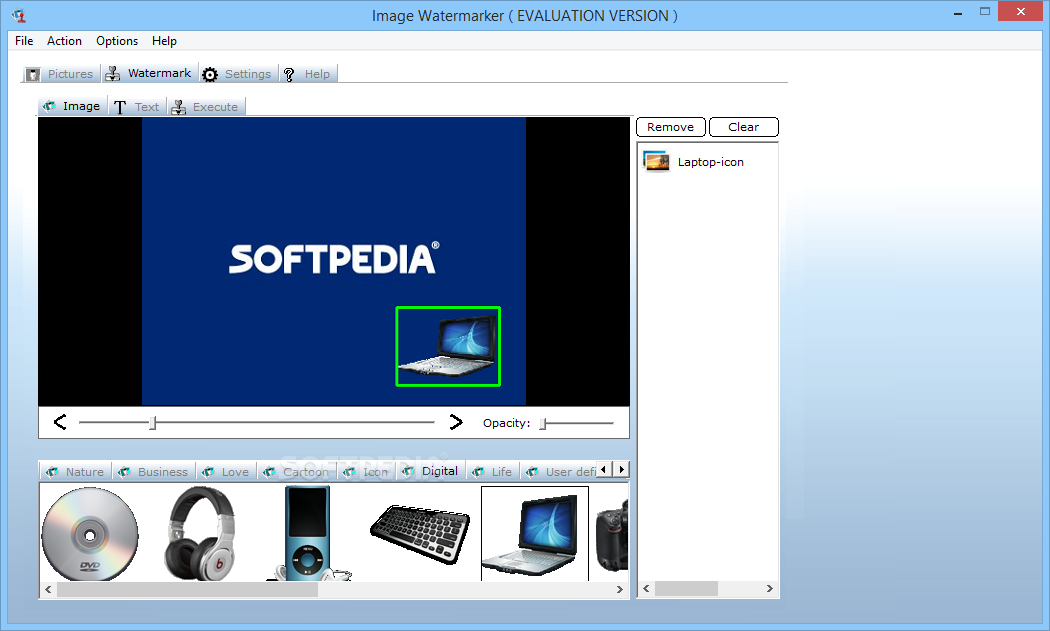Click clipart gallery scrollbar right arrow
The height and width of the screenshot is (631, 1050).
[x=619, y=589]
